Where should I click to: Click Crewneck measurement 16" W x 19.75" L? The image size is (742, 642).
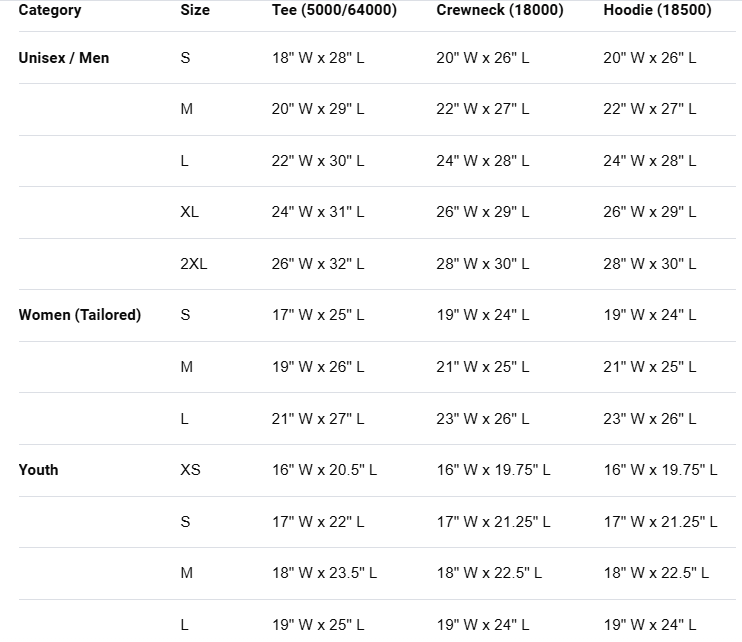(x=493, y=470)
